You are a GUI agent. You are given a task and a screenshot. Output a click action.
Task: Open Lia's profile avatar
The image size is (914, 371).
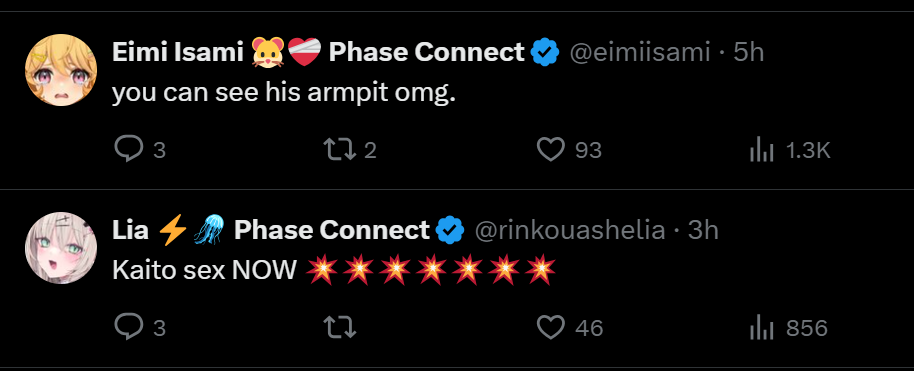[x=61, y=248]
